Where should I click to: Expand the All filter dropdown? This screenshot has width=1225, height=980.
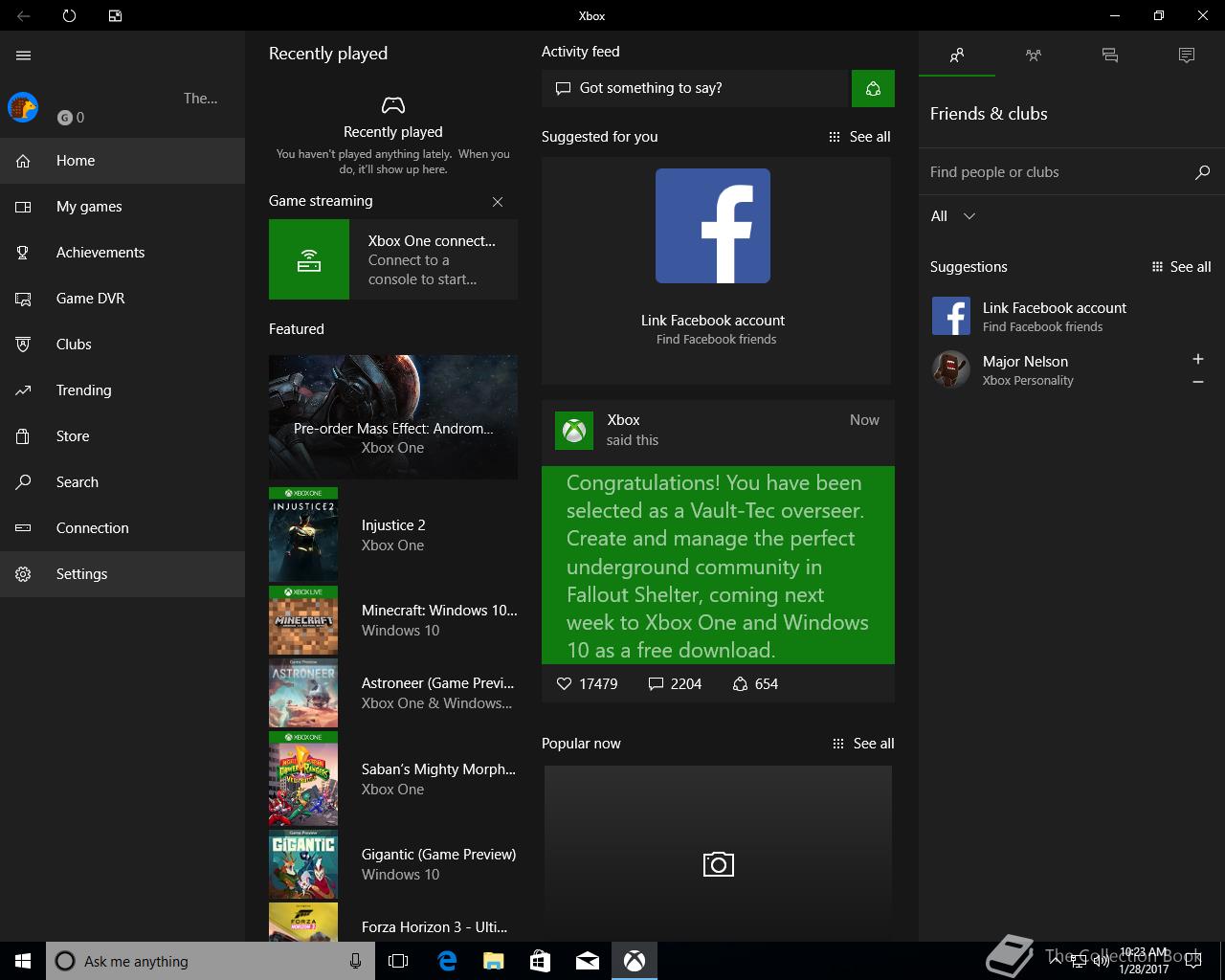(953, 216)
